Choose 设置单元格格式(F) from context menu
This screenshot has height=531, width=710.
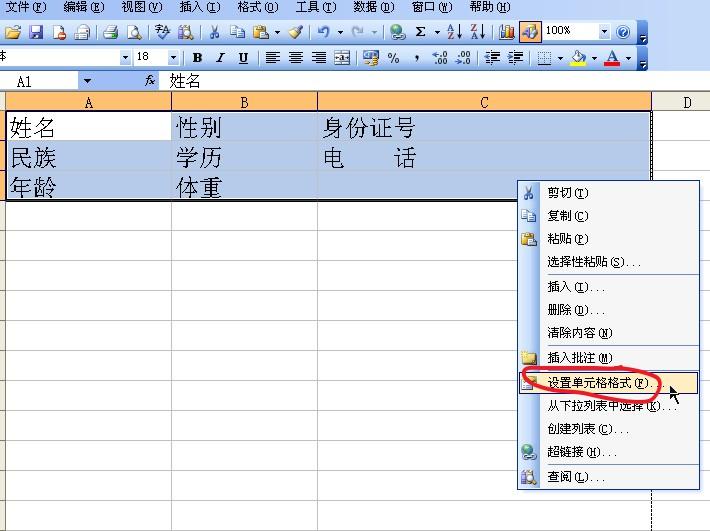tap(608, 383)
